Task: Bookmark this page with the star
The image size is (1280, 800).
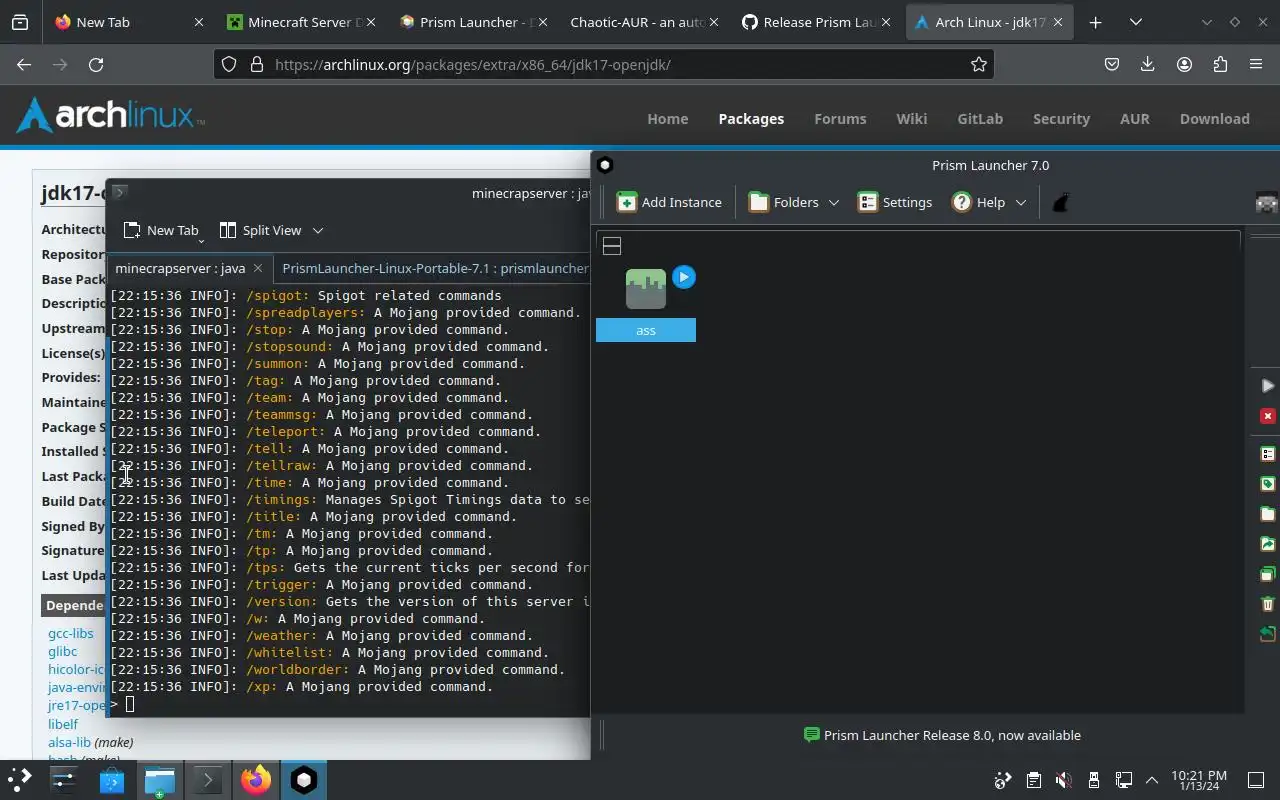Action: [x=979, y=64]
